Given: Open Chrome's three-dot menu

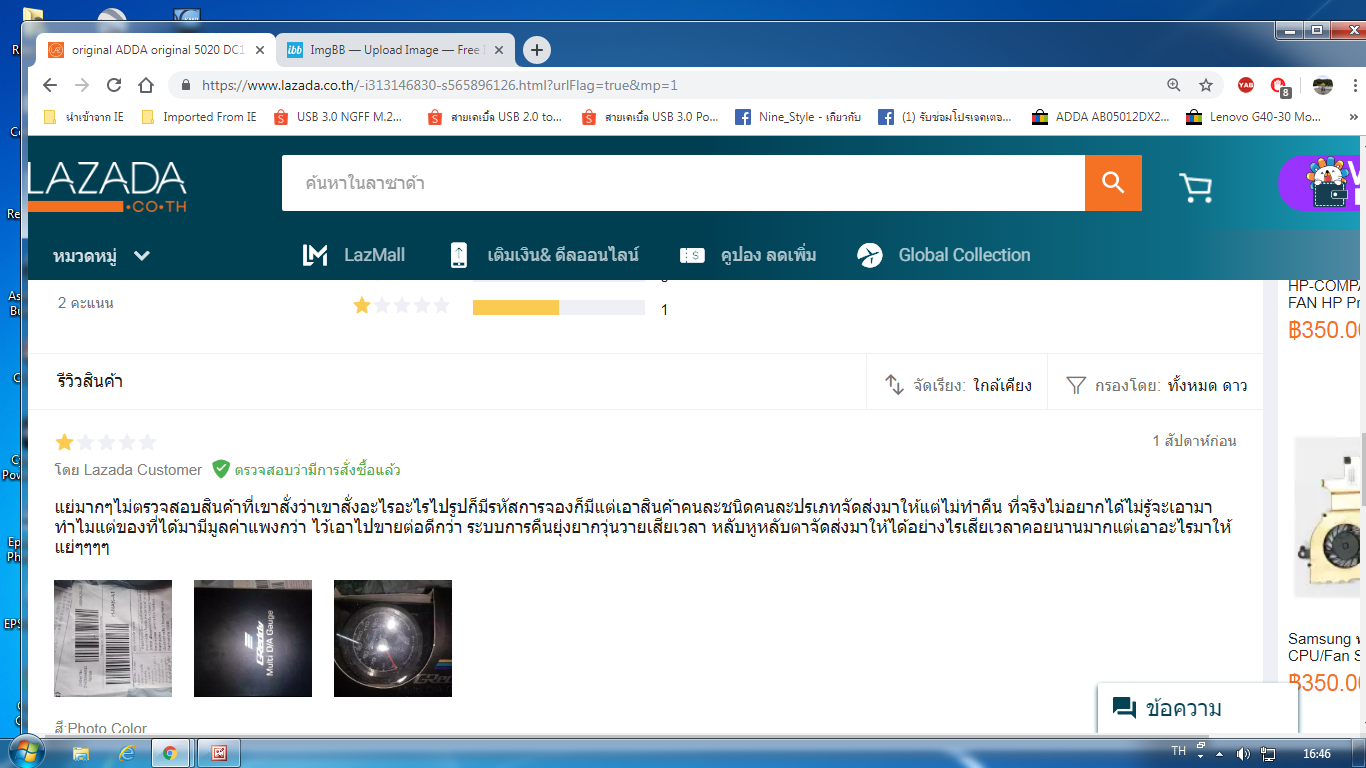Looking at the screenshot, I should click(x=1354, y=85).
